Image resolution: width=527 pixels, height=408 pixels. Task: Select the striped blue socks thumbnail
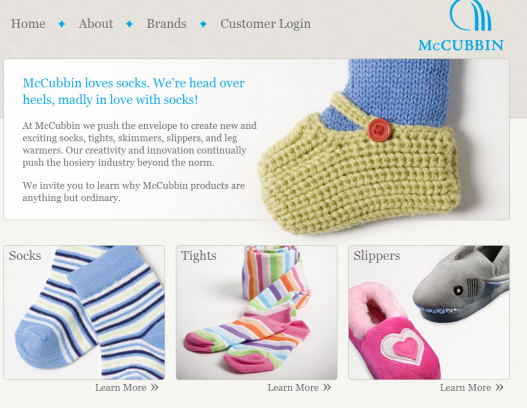click(x=84, y=313)
